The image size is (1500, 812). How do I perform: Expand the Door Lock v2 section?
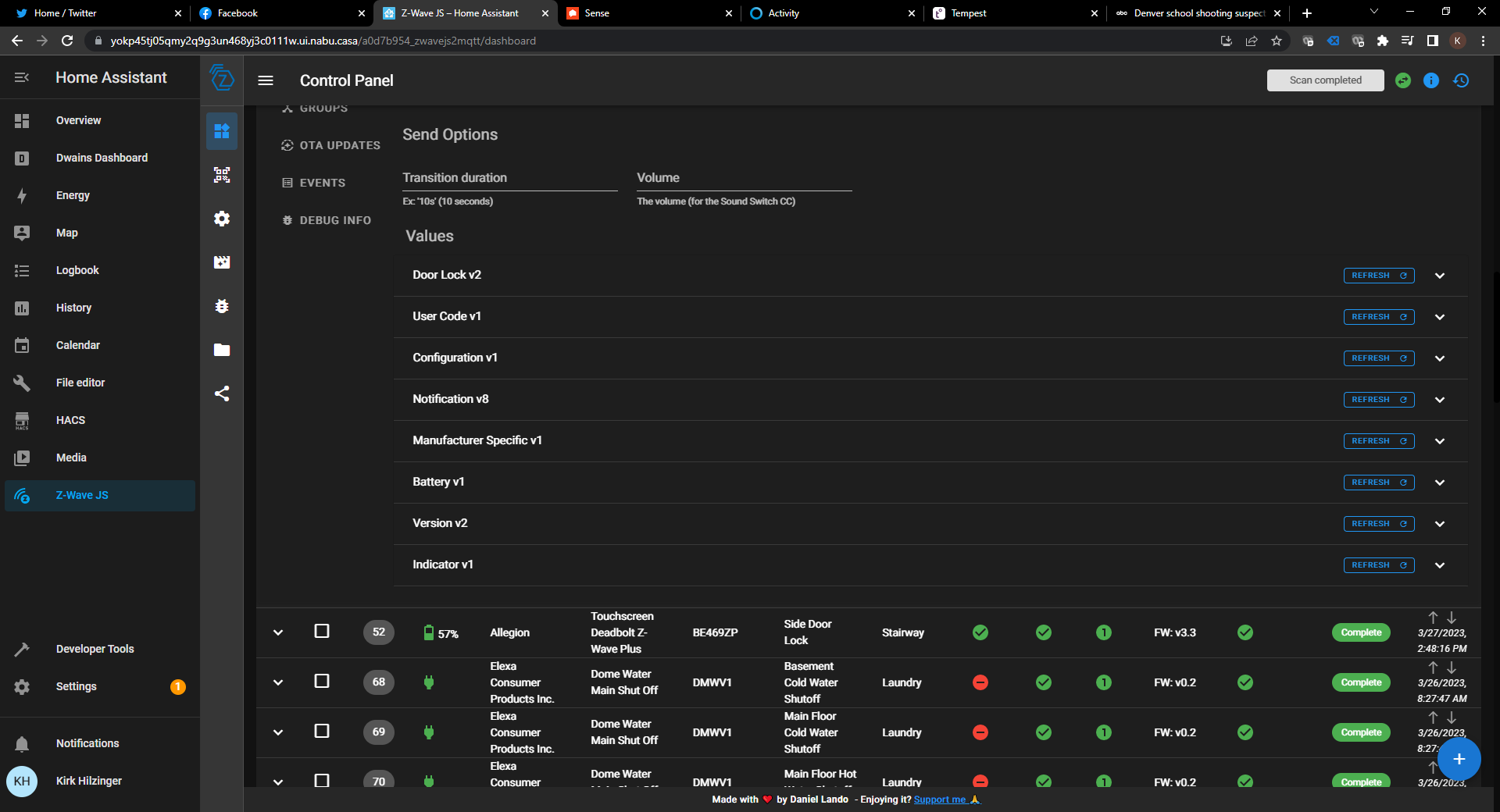pos(1440,276)
